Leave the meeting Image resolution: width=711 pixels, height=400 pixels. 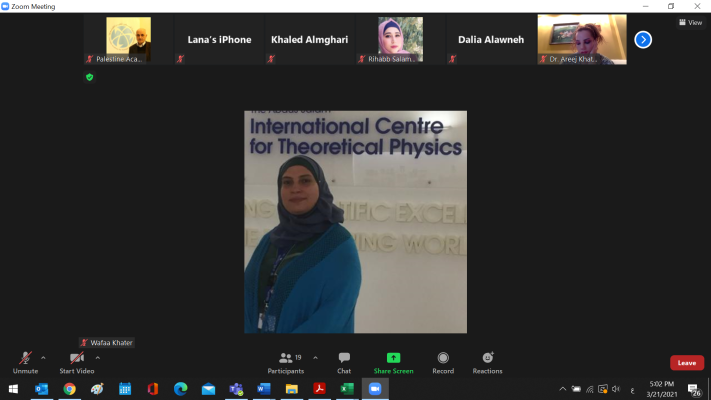pos(686,362)
